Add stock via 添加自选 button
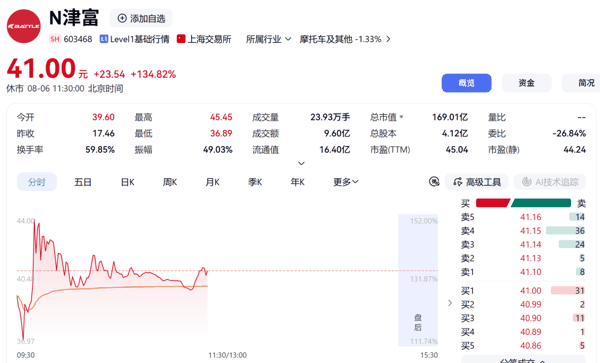Viewport: 600px width, 363px height. pyautogui.click(x=141, y=18)
